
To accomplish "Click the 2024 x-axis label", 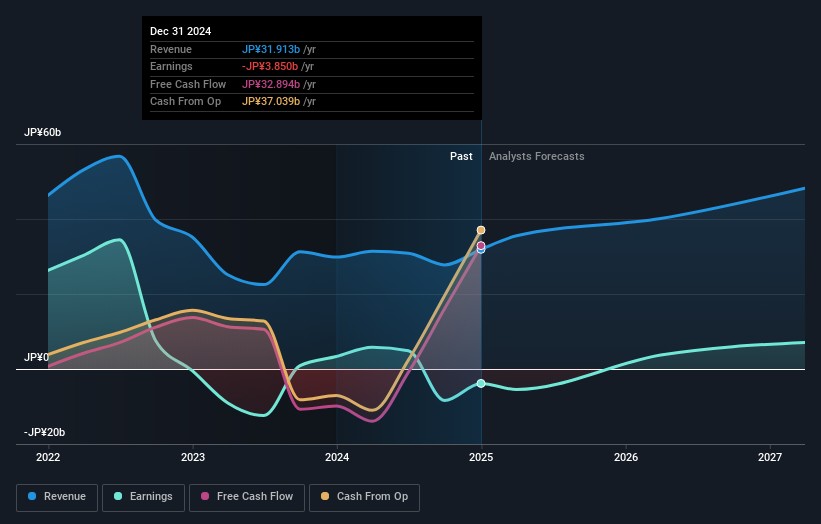I will 337,458.
